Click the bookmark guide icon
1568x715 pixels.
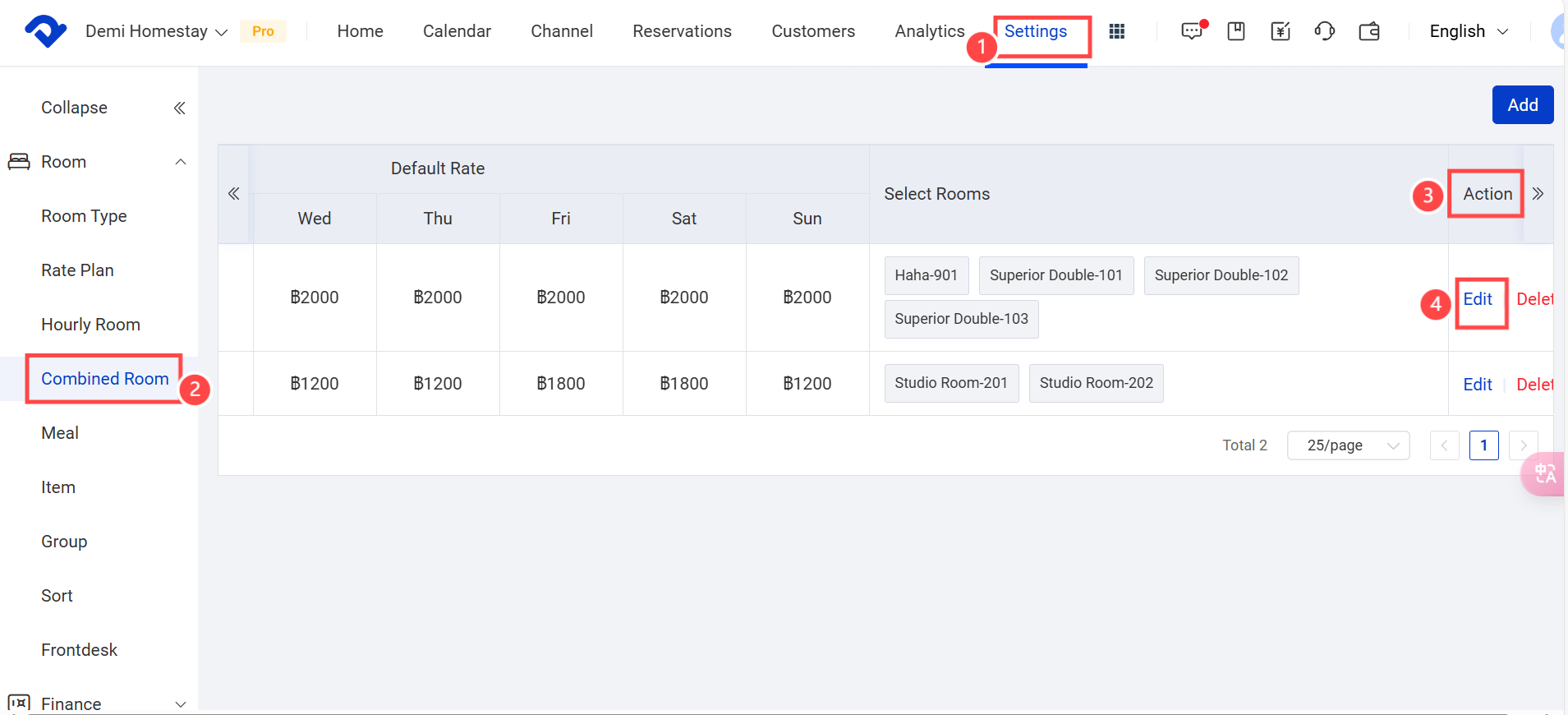(1236, 31)
